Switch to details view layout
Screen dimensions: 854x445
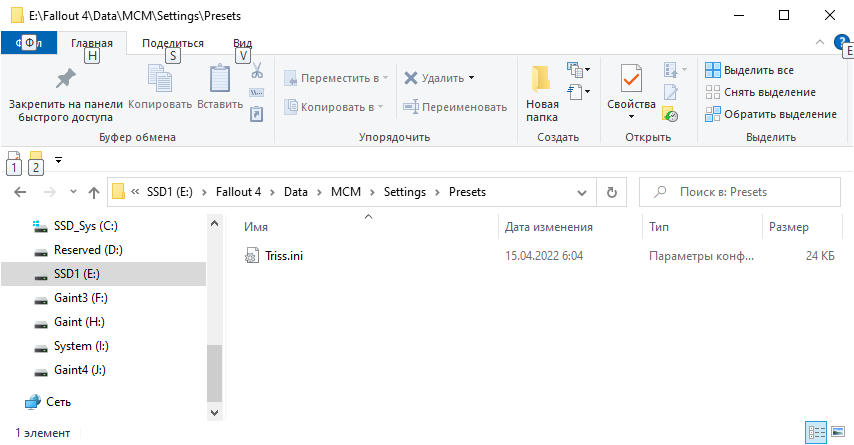coord(816,432)
